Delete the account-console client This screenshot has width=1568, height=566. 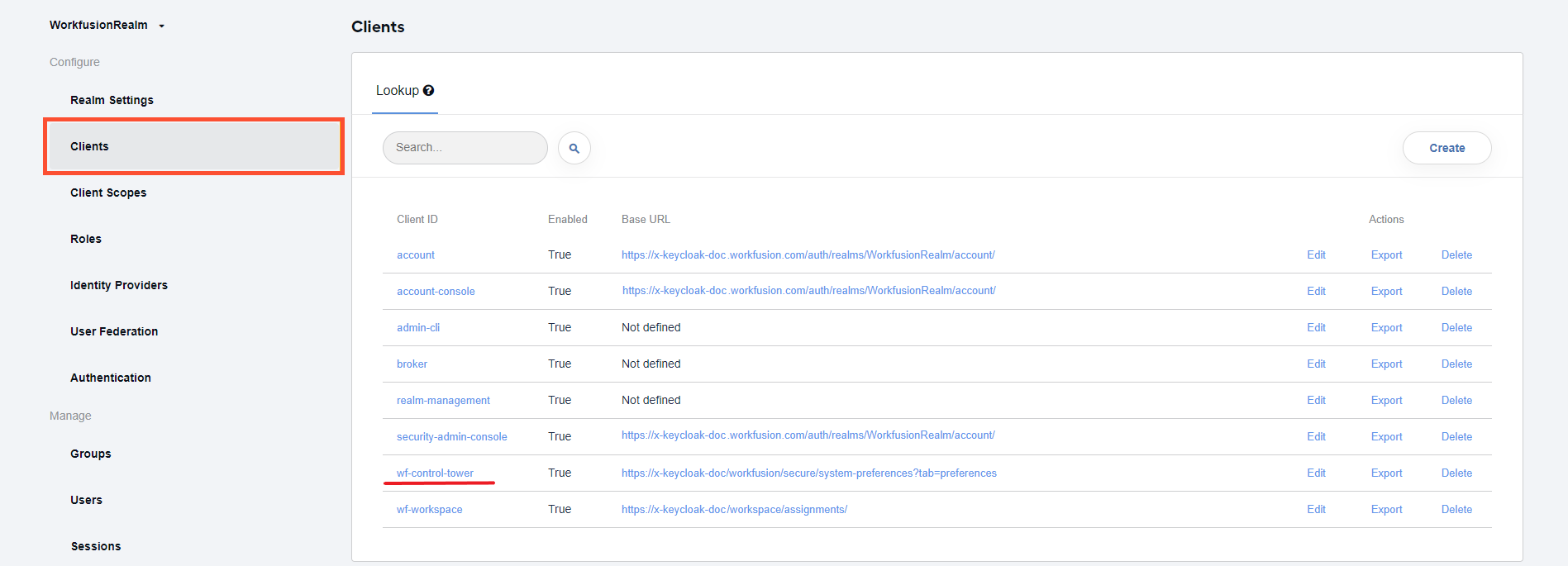[1456, 292]
